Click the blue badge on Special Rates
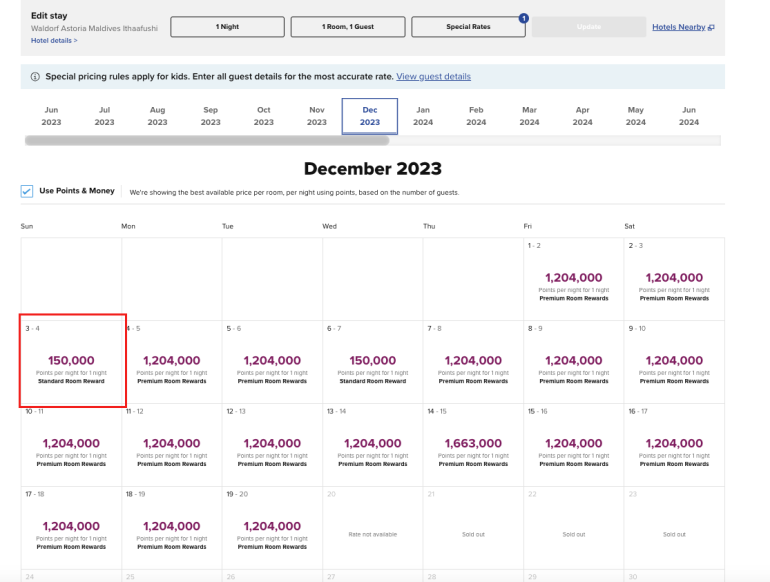This screenshot has height=582, width=770. (x=523, y=17)
